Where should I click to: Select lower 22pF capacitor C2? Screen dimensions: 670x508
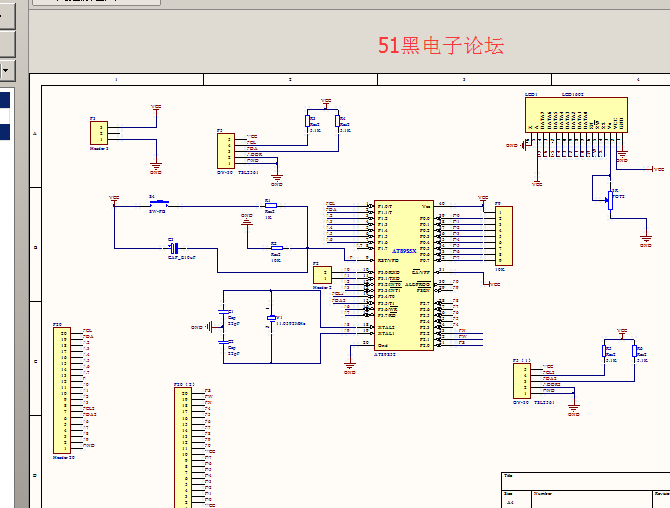pyautogui.click(x=223, y=342)
